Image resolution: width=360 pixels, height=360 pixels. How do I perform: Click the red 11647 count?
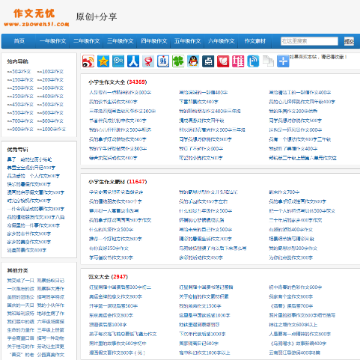tap(137, 182)
